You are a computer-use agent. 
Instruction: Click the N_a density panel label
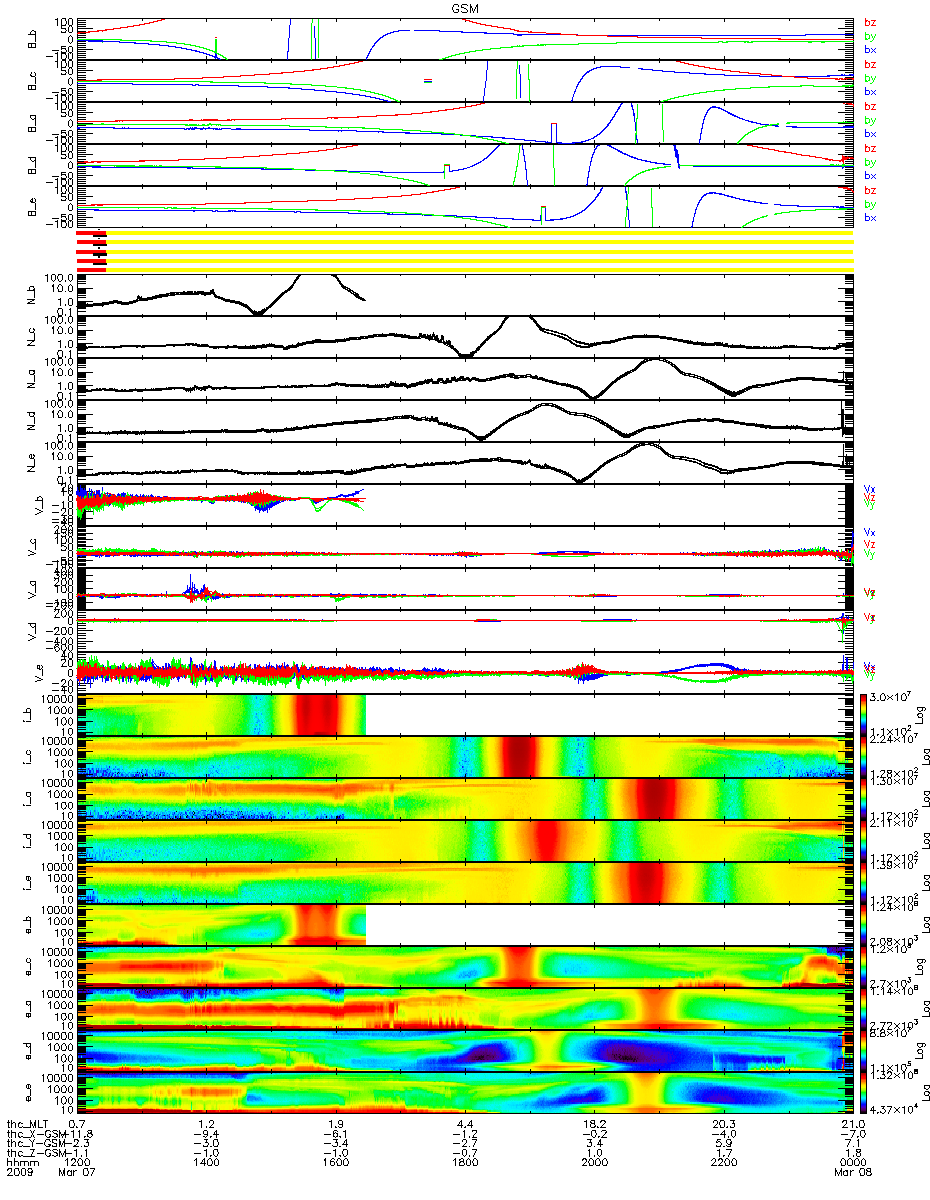pos(33,379)
